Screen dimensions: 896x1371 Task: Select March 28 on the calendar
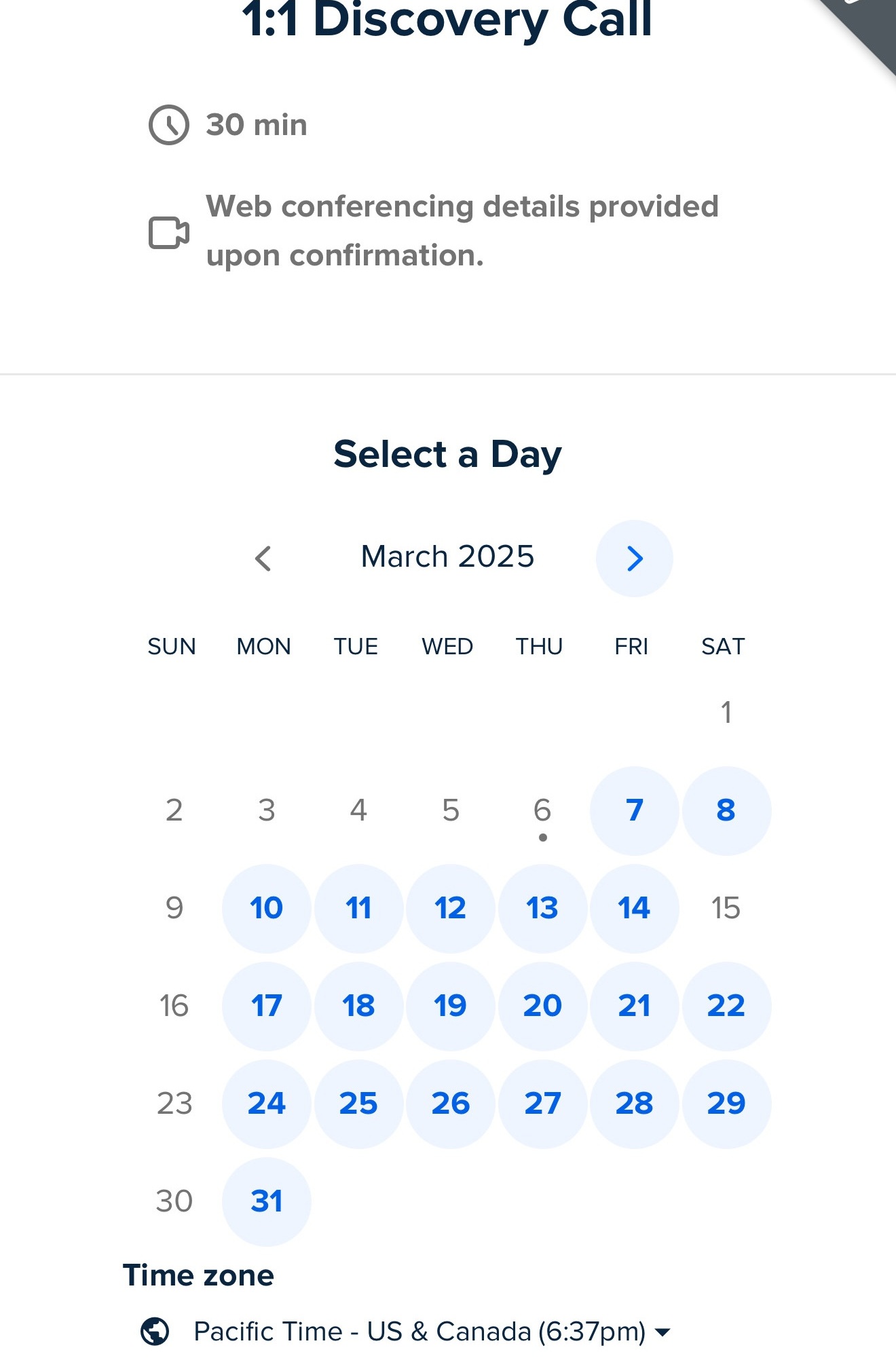tap(634, 1104)
